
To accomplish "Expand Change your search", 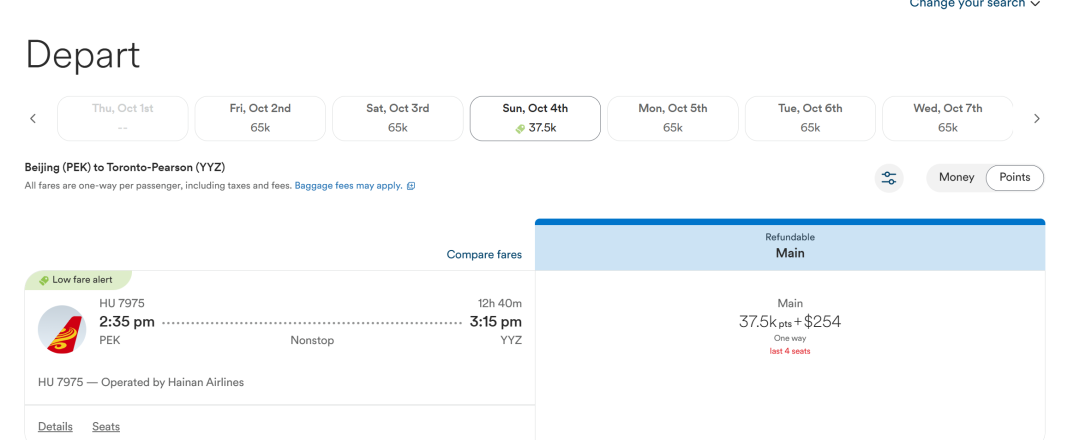I will point(975,4).
